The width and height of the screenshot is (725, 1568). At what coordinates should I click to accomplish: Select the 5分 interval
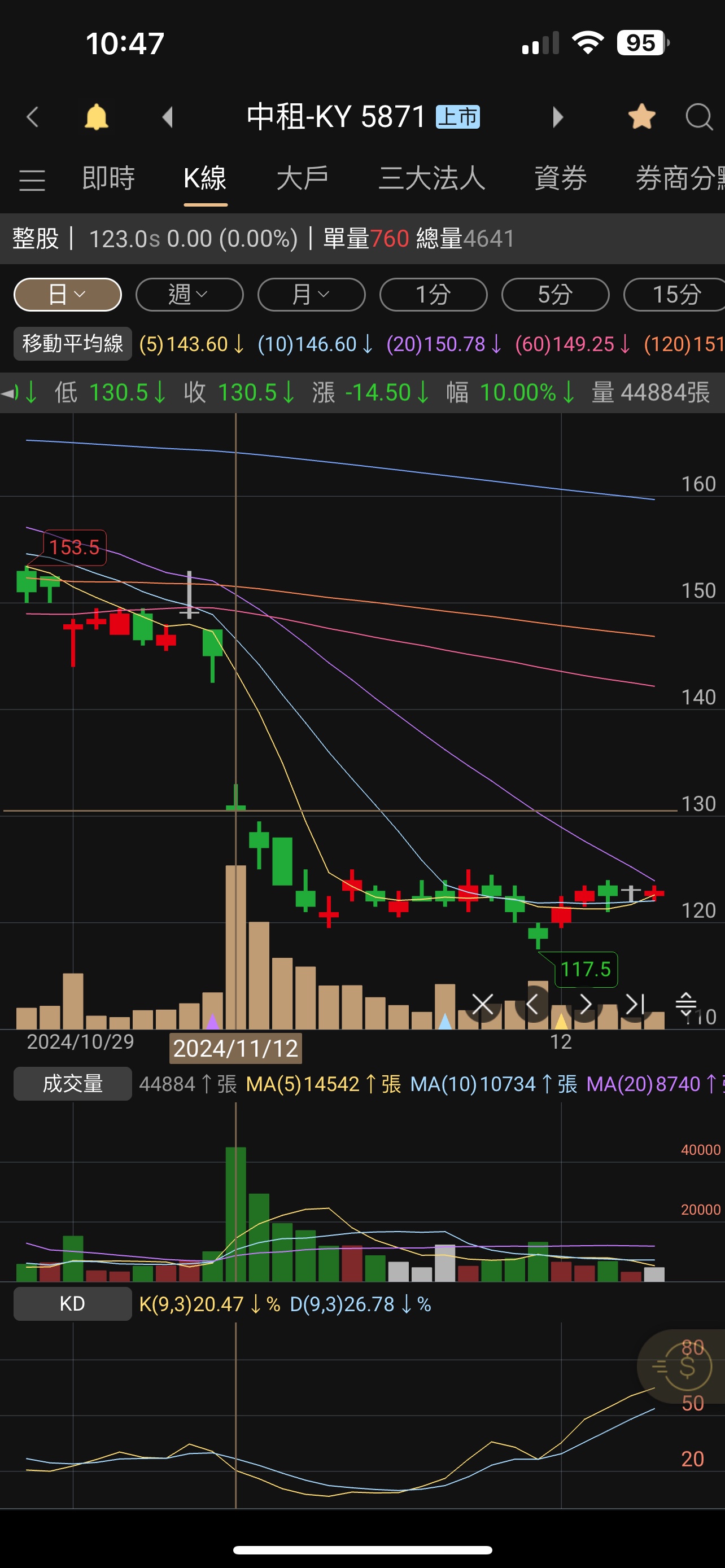[x=555, y=295]
